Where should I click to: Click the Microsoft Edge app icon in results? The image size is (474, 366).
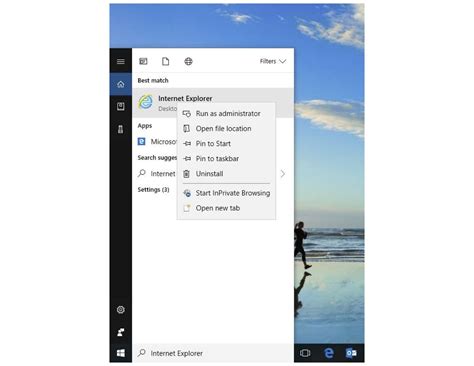tap(142, 142)
